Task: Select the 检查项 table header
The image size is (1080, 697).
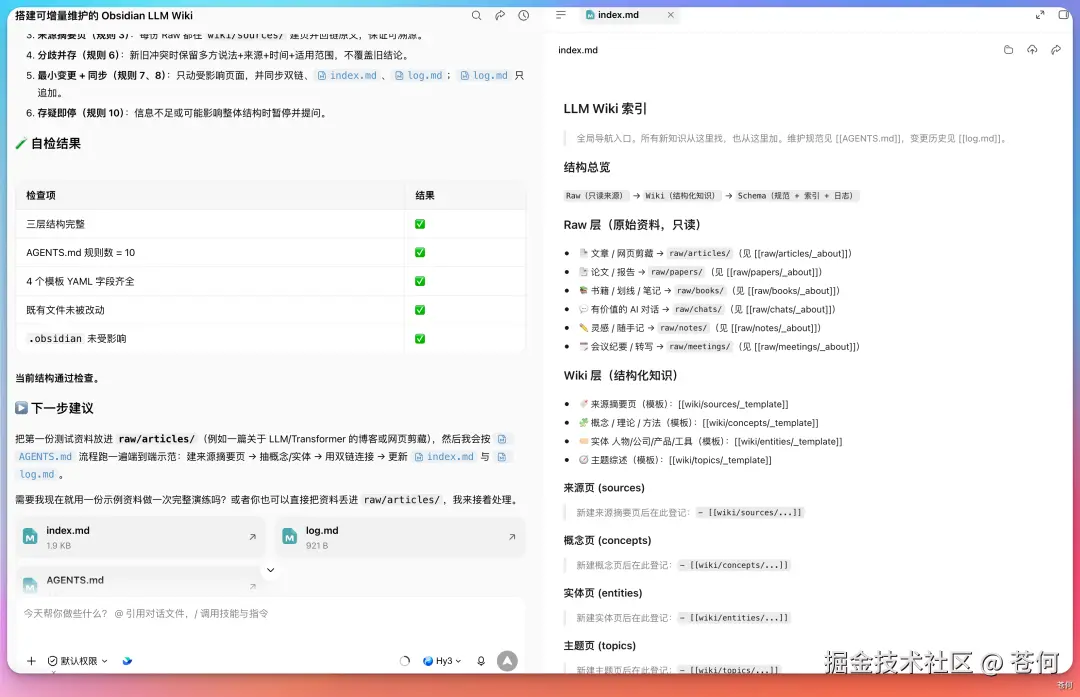Action: (x=41, y=196)
